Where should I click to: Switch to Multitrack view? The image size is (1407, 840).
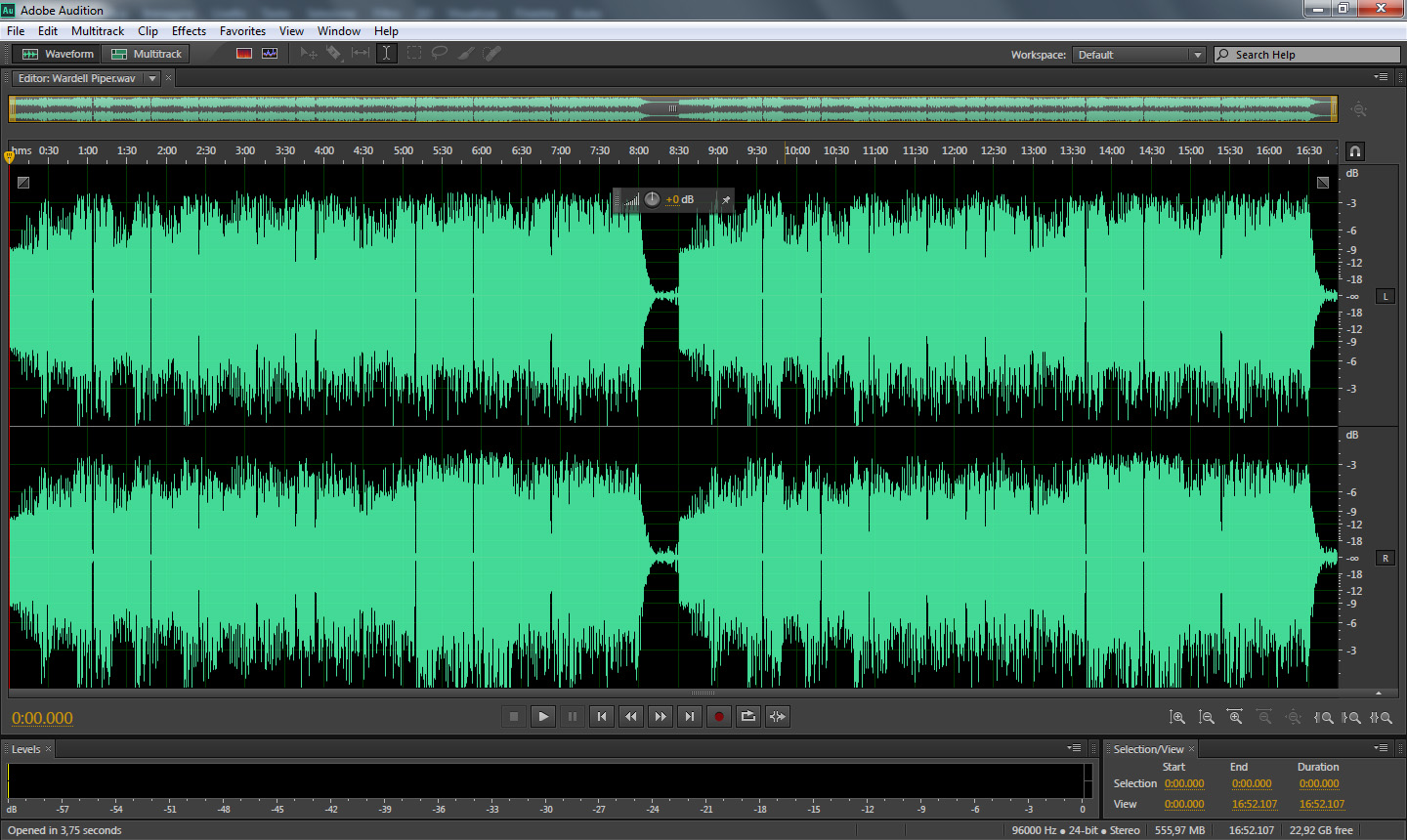pos(147,54)
